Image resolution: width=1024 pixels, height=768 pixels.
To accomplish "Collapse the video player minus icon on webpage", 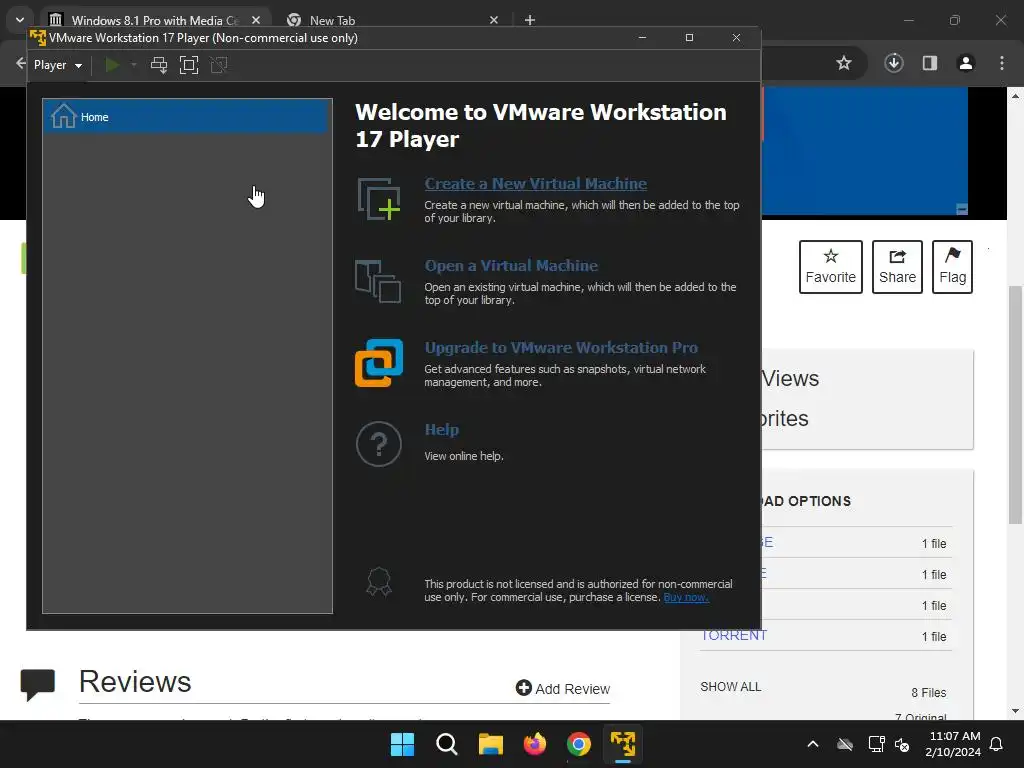I will [x=962, y=209].
